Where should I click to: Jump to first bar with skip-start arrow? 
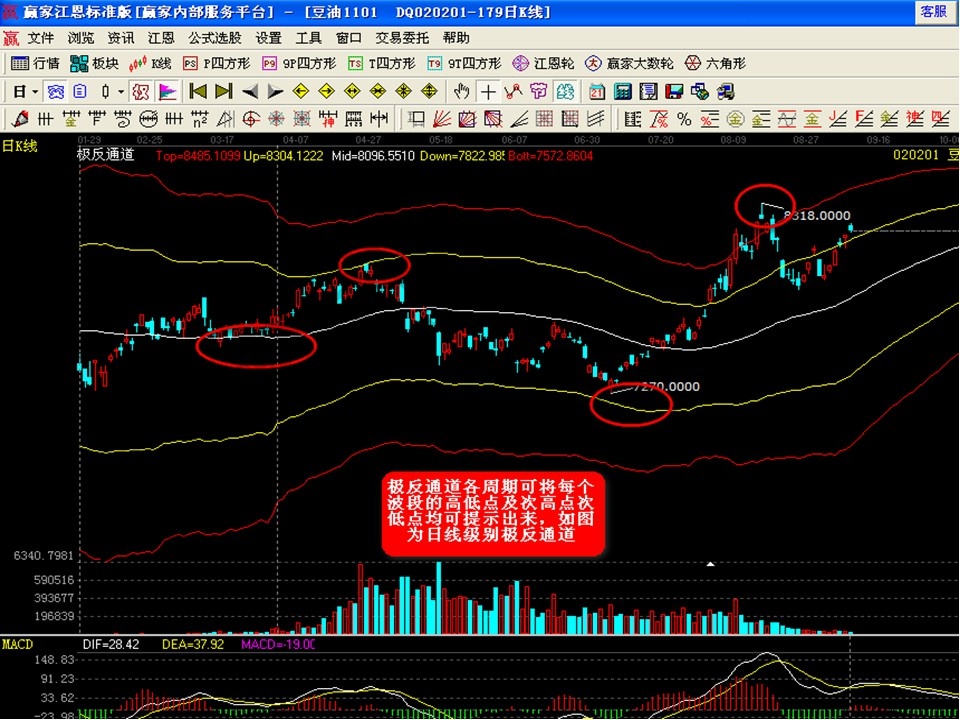pos(198,92)
